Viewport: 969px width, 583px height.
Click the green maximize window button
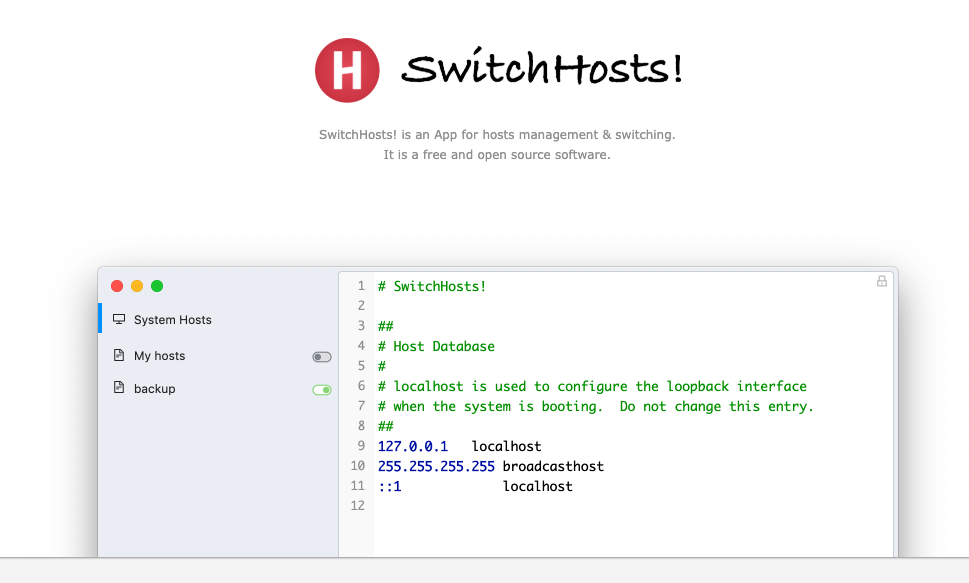click(157, 286)
